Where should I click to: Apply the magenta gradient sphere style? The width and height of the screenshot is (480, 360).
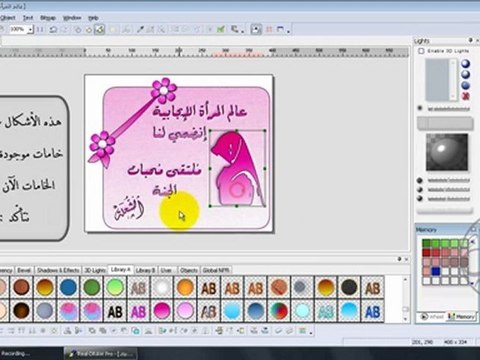pos(162,311)
